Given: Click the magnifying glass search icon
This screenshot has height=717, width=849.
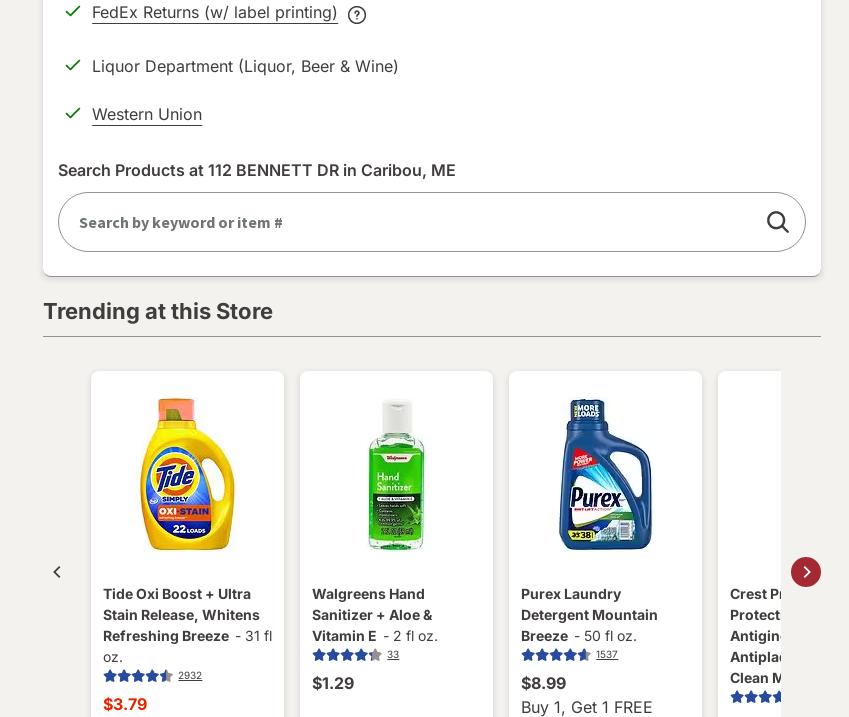Looking at the screenshot, I should (x=778, y=222).
